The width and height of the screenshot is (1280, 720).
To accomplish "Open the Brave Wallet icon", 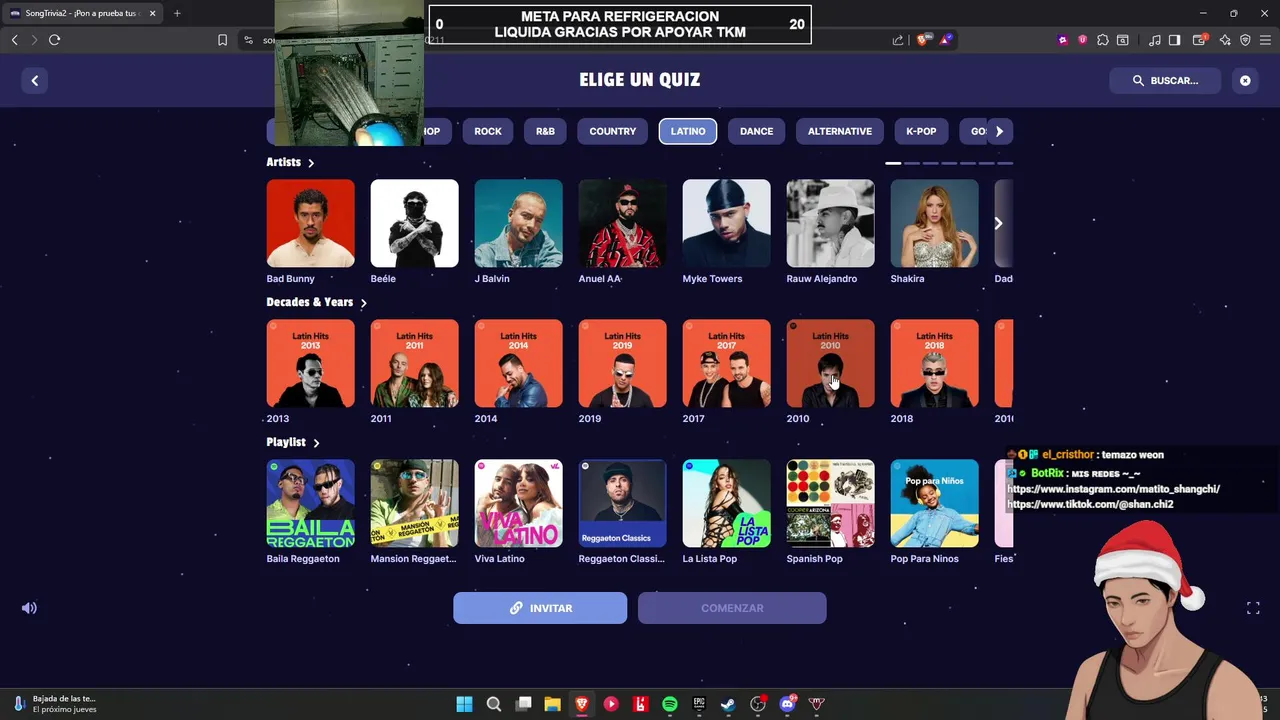I will click(x=1201, y=40).
